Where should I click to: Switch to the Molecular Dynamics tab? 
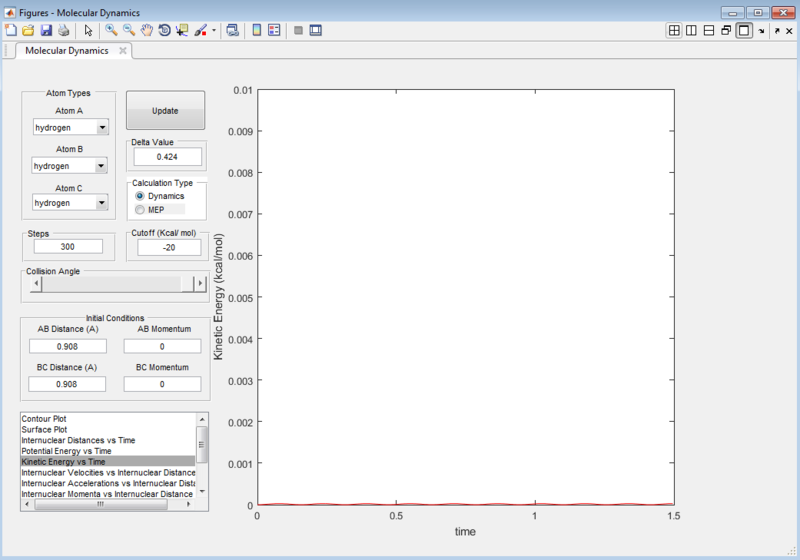(68, 50)
